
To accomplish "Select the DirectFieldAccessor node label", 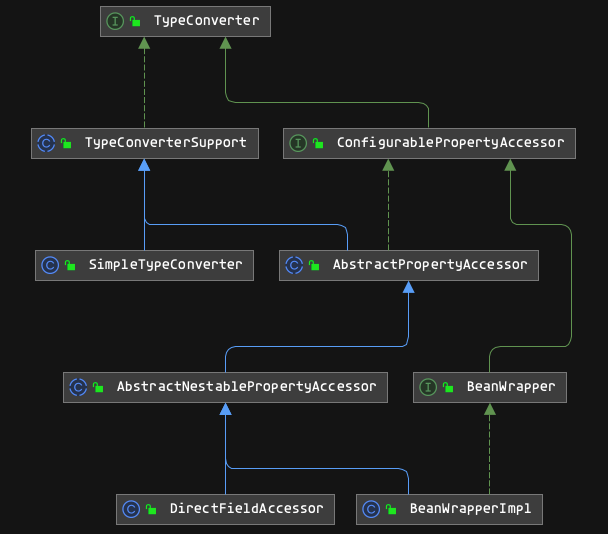I will pyautogui.click(x=246, y=509).
